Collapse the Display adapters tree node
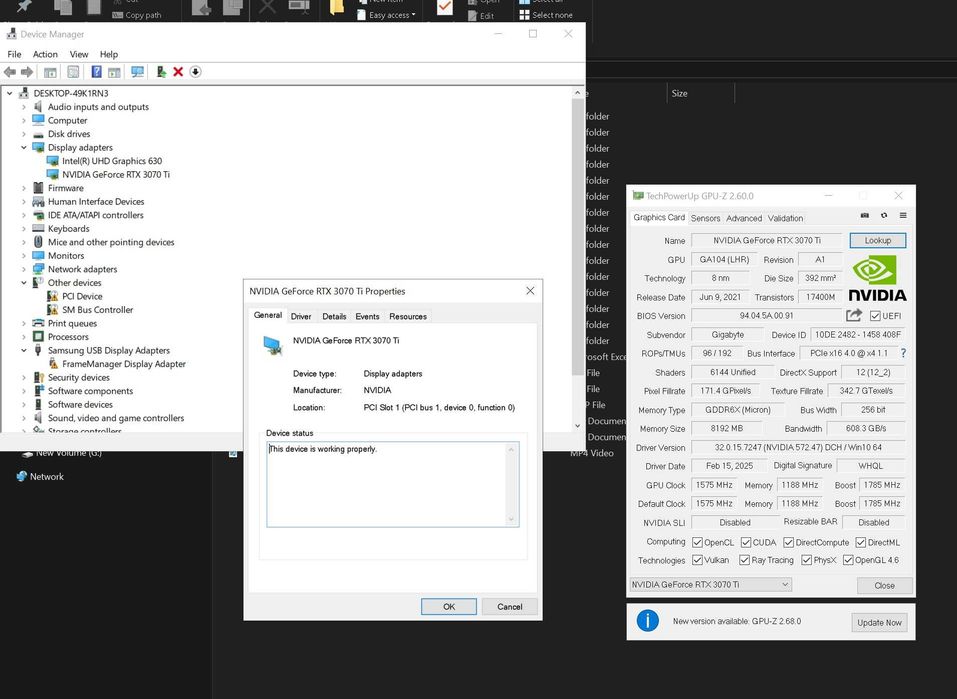Viewport: 957px width, 699px height. click(x=24, y=147)
